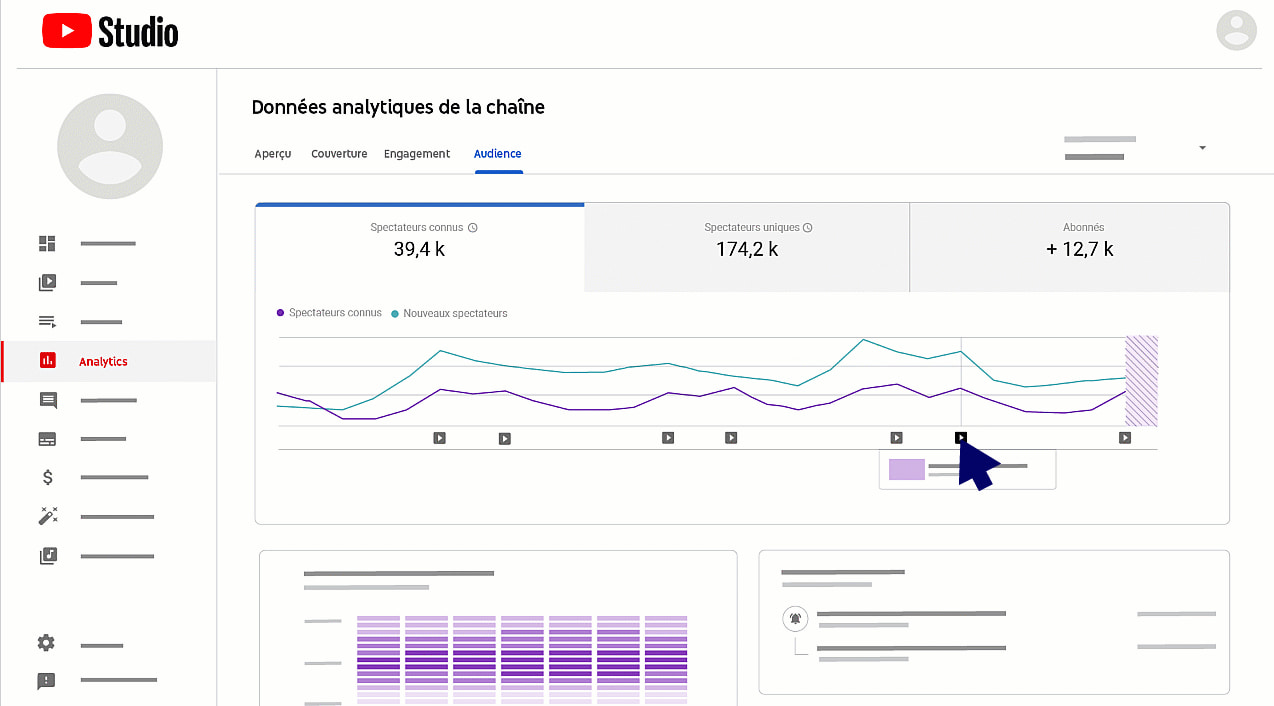
Task: Open the Audio library icon
Action: (x=47, y=556)
